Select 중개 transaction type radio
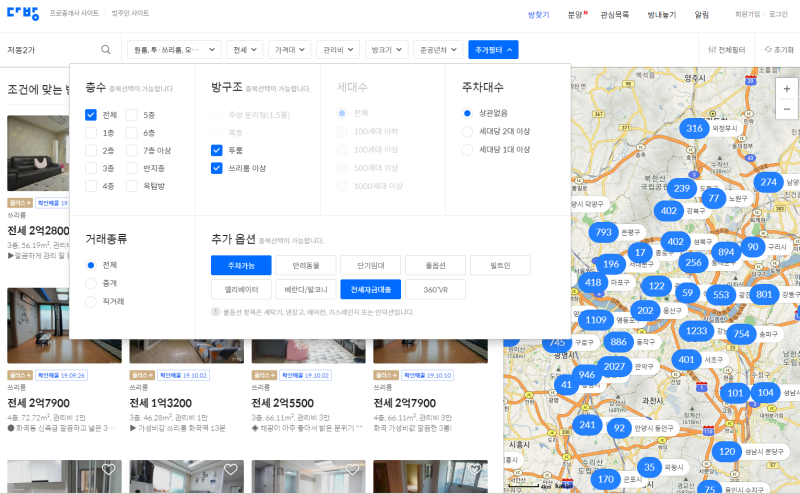The width and height of the screenshot is (800, 494). (91, 283)
